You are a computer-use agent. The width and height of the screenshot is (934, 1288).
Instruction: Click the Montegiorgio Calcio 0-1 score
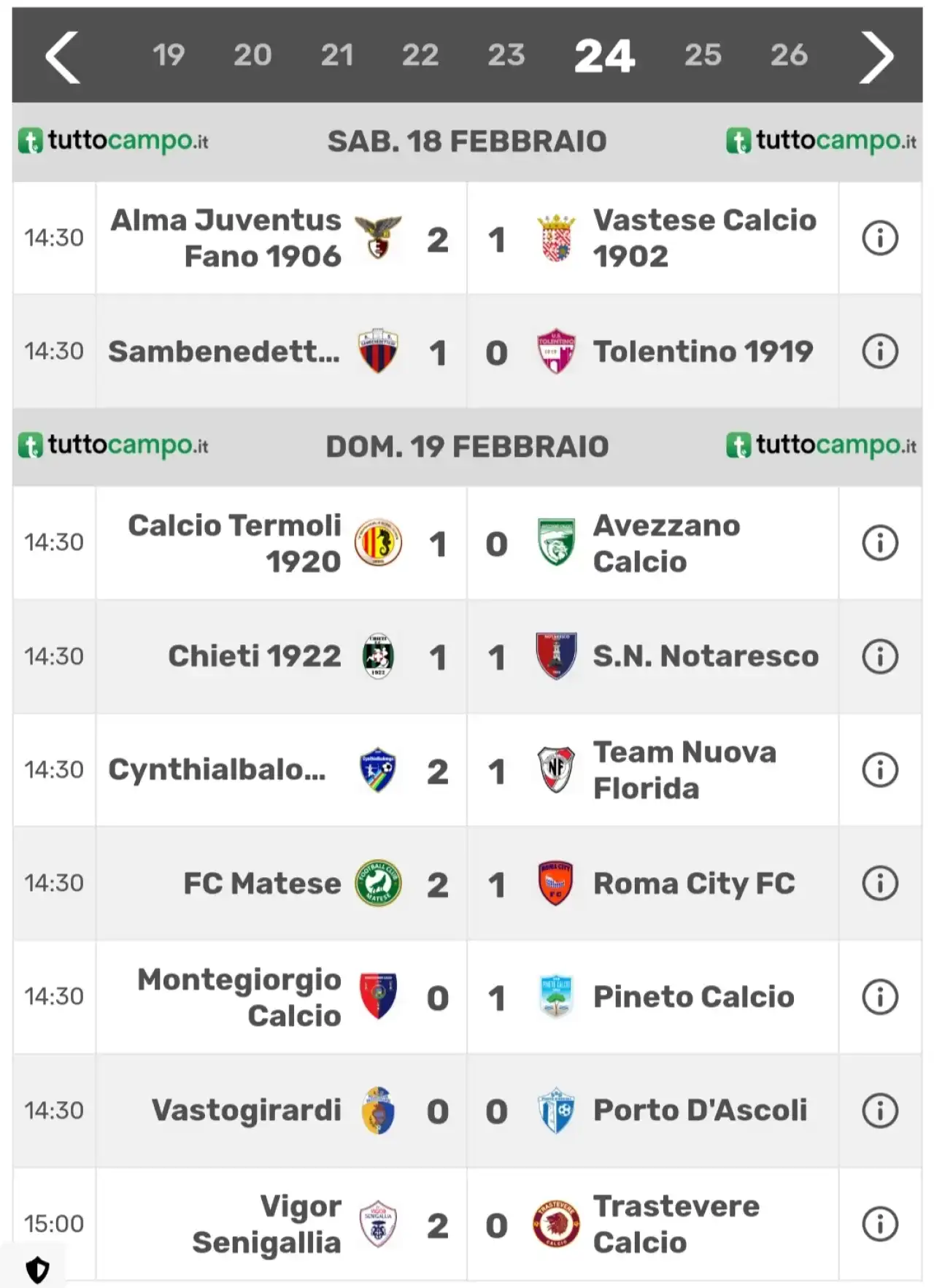click(x=467, y=998)
